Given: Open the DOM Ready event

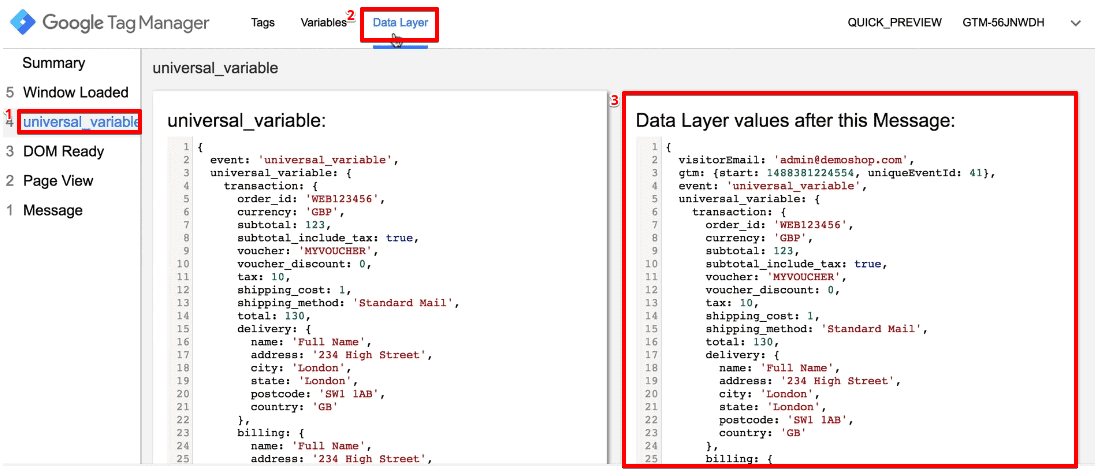Looking at the screenshot, I should [x=63, y=151].
